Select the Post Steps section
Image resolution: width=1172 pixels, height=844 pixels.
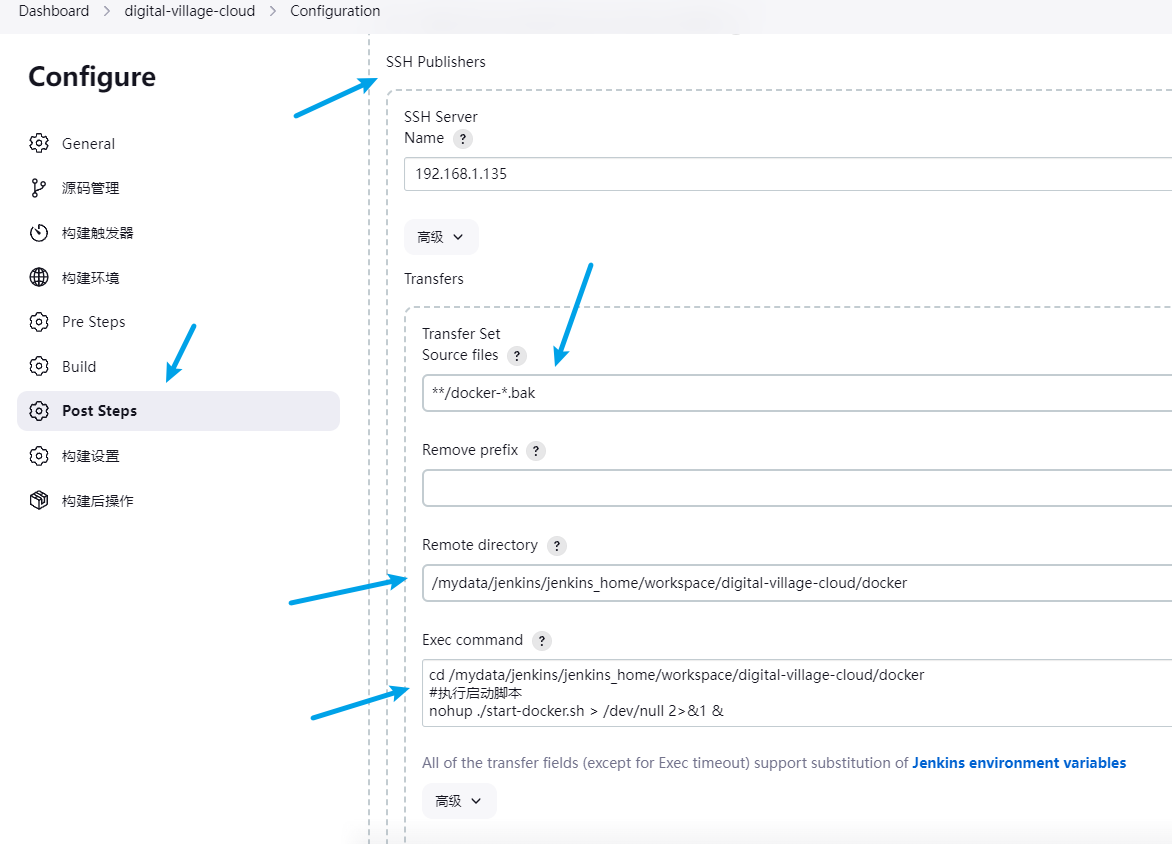(x=99, y=411)
